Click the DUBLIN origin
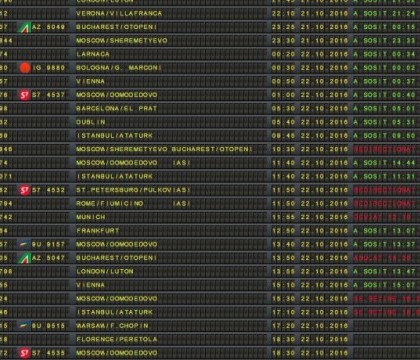The image size is (420, 360). pyautogui.click(x=91, y=122)
